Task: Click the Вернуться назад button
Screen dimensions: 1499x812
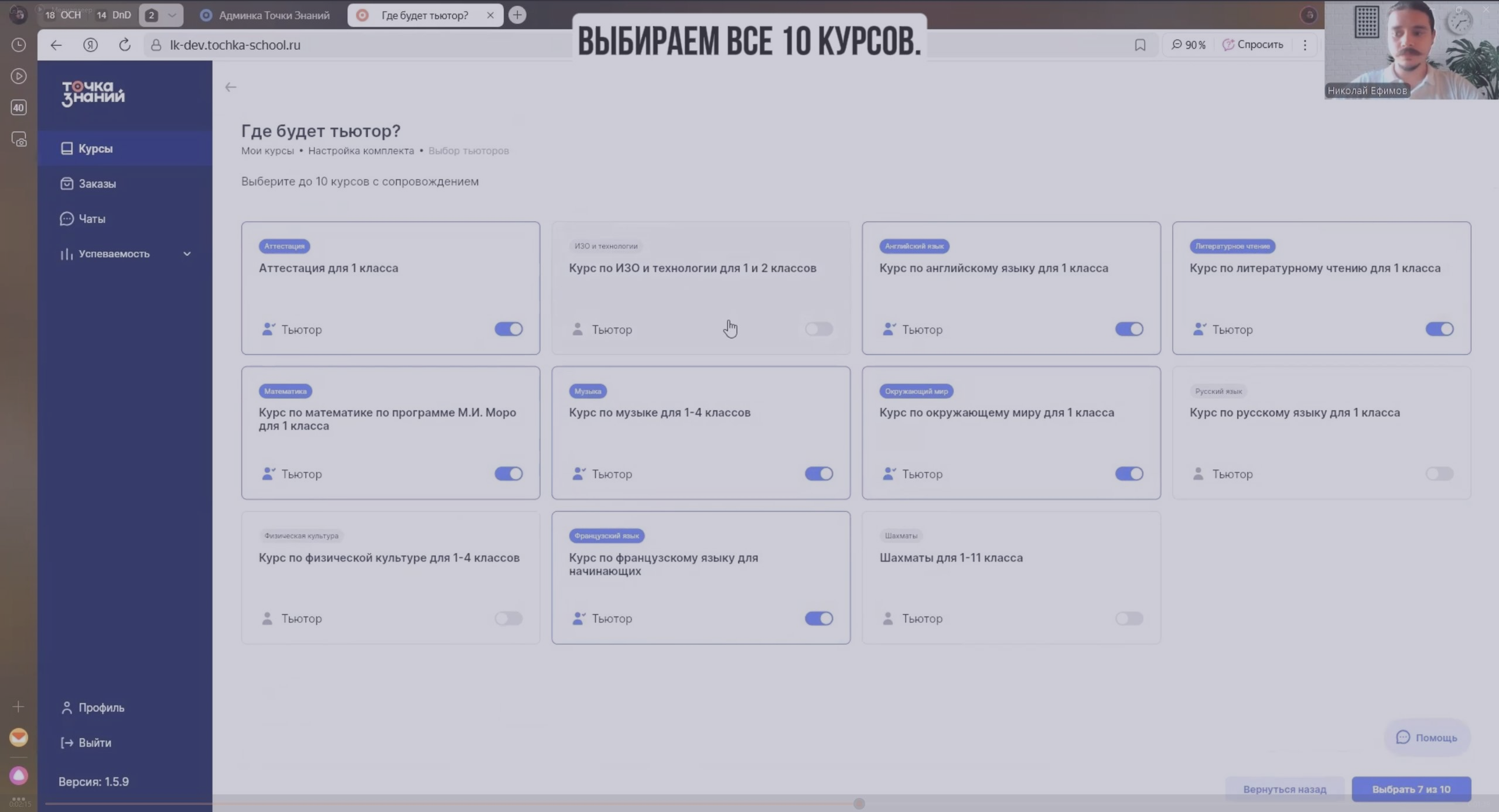Action: click(x=1284, y=789)
